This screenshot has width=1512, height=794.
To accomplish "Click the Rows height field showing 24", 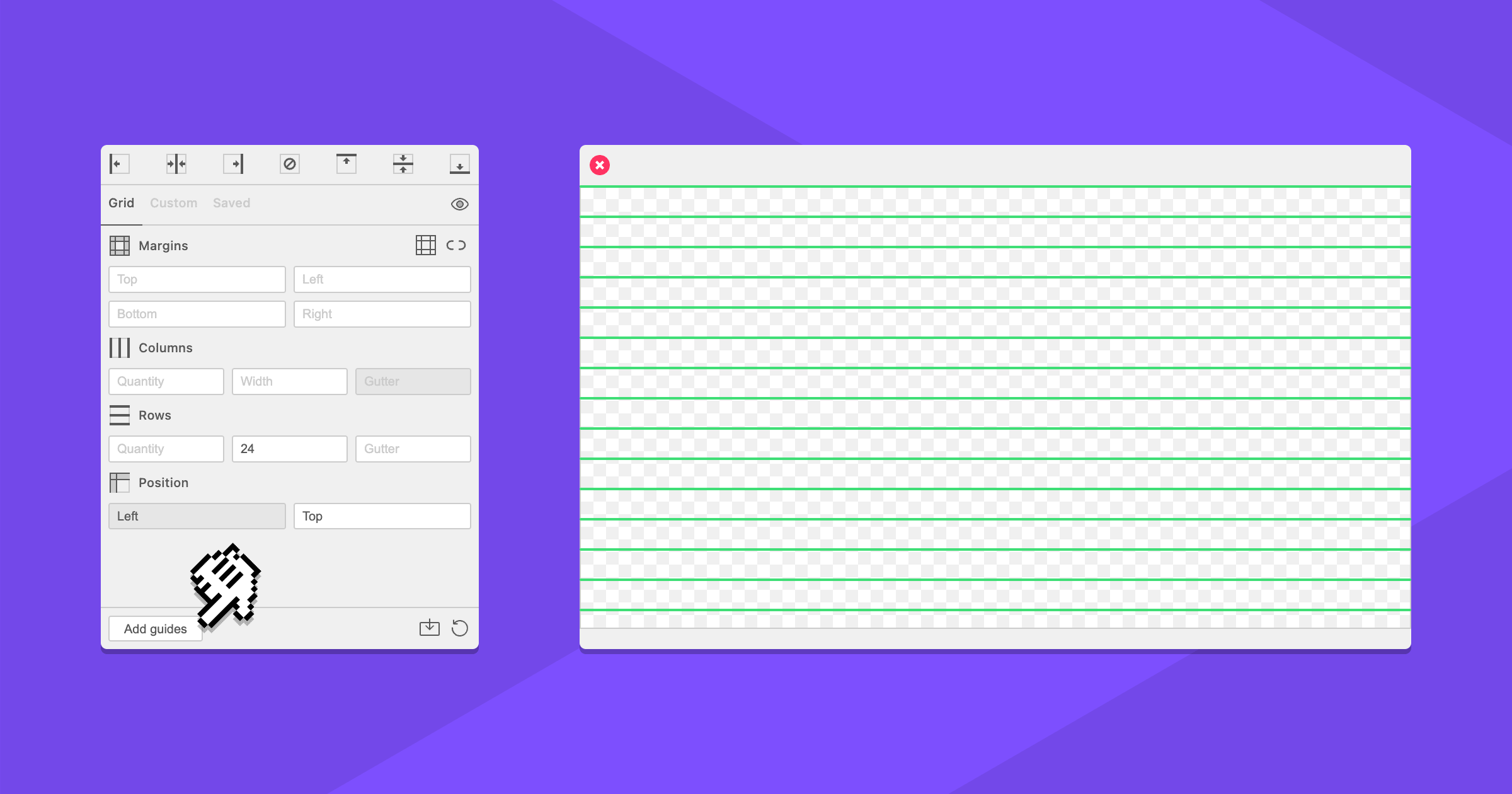I will pyautogui.click(x=290, y=449).
